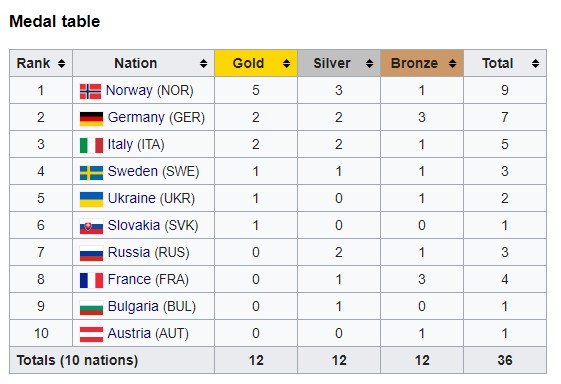Select the Totals (10 nations) row label
This screenshot has height=384, width=561.
[x=77, y=360]
